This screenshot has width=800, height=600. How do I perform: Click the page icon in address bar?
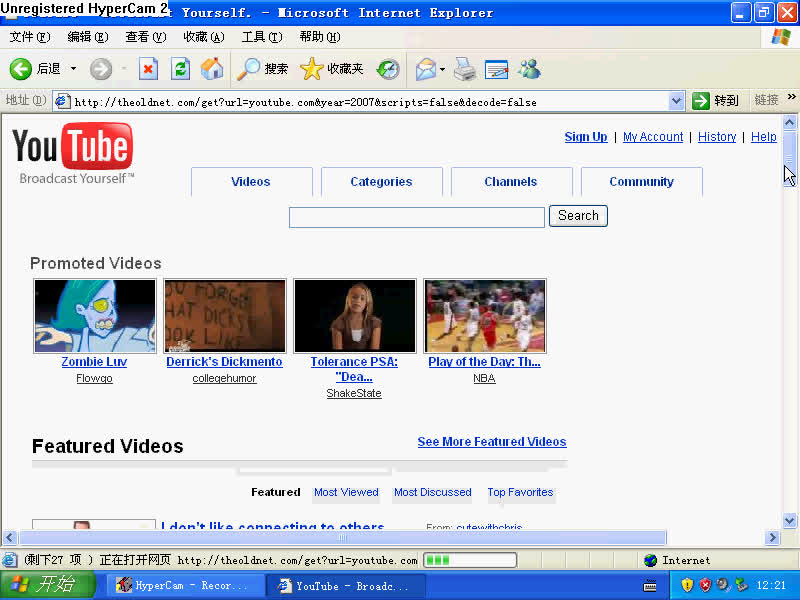pyautogui.click(x=62, y=101)
